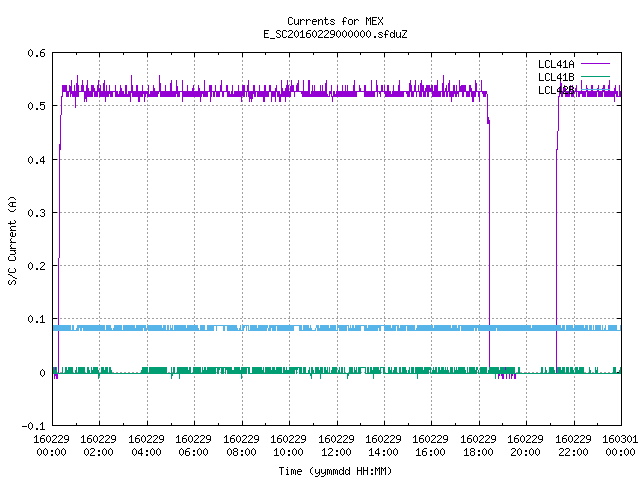640x480 pixels.
Task: Click the 160229 04:00 time tick label
Action: (x=146, y=446)
